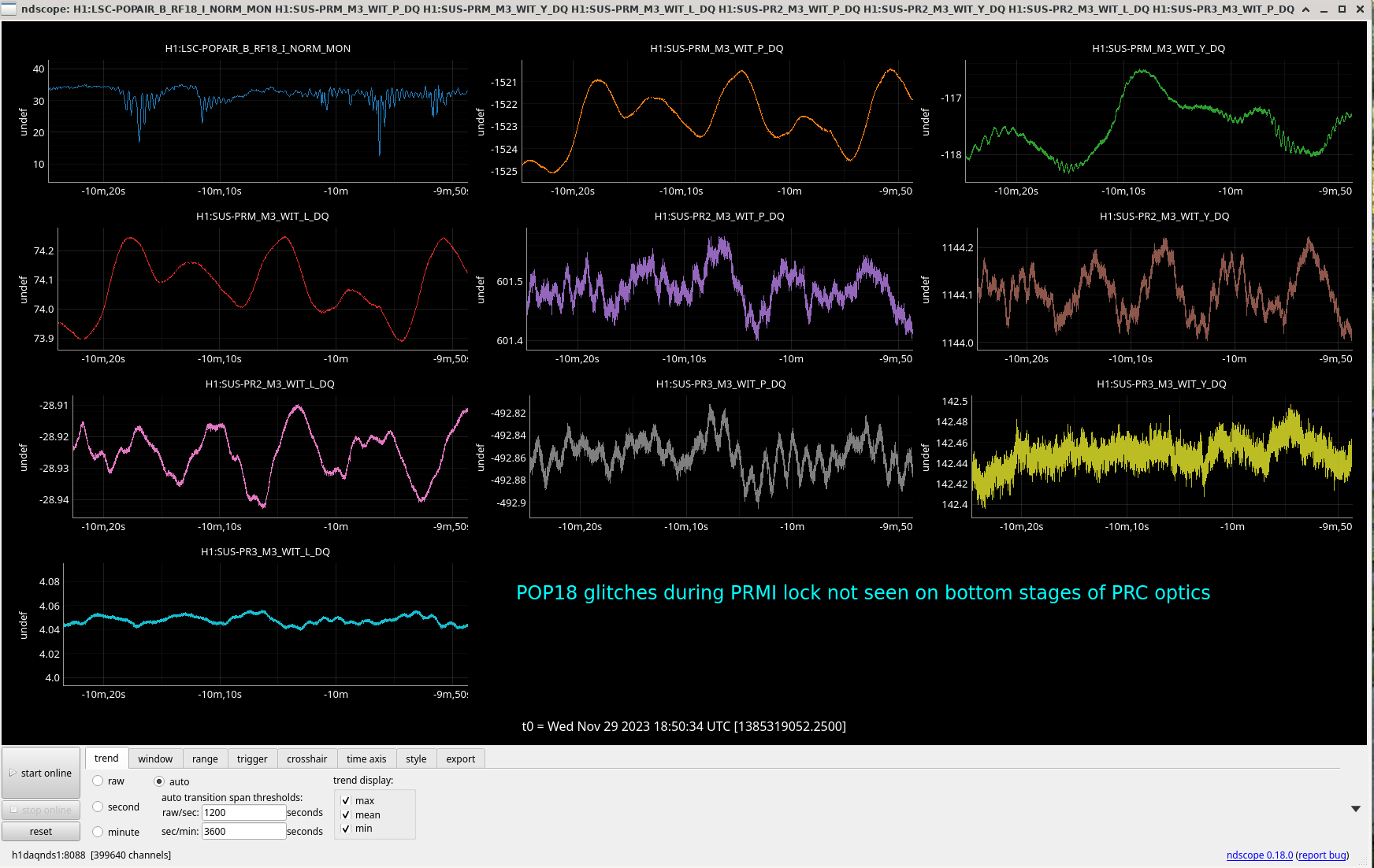Image resolution: width=1374 pixels, height=868 pixels.
Task: Collapse the control panel with the down arrow
Action: [1355, 809]
